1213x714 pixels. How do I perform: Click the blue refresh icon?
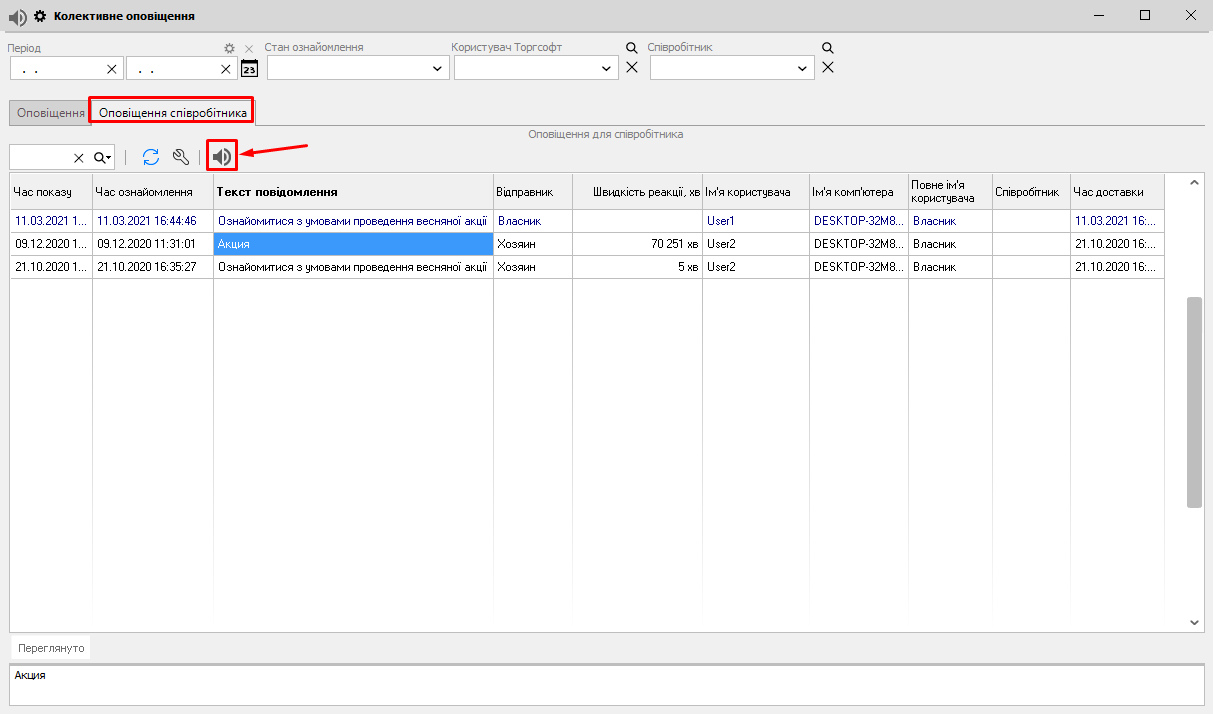click(151, 157)
